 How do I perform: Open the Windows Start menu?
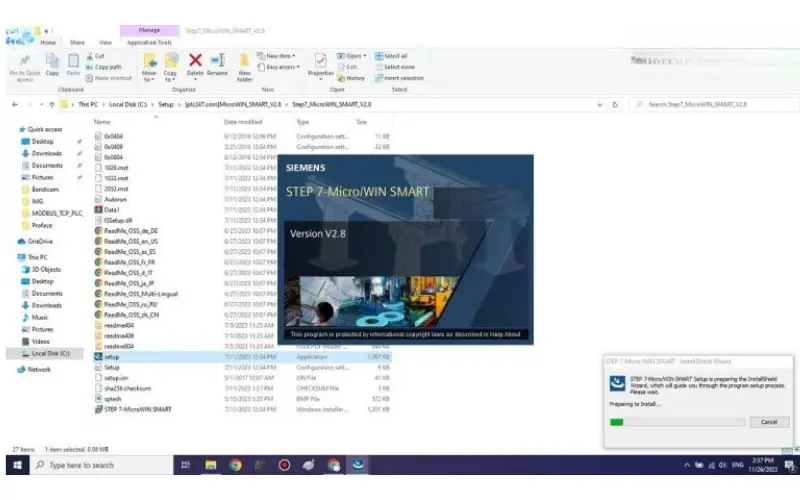17,465
